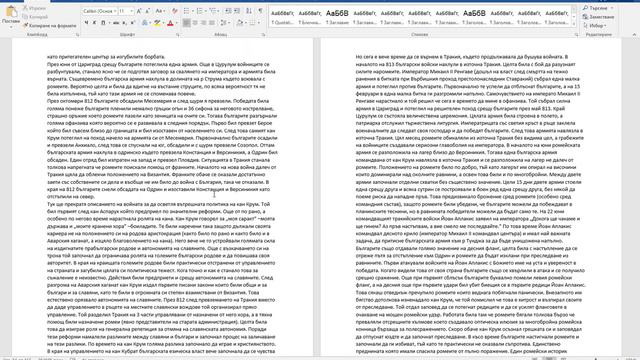The width and height of the screenshot is (640, 360).
Task: Click Find (Търсене) in Editing group
Action: tap(596, 8)
